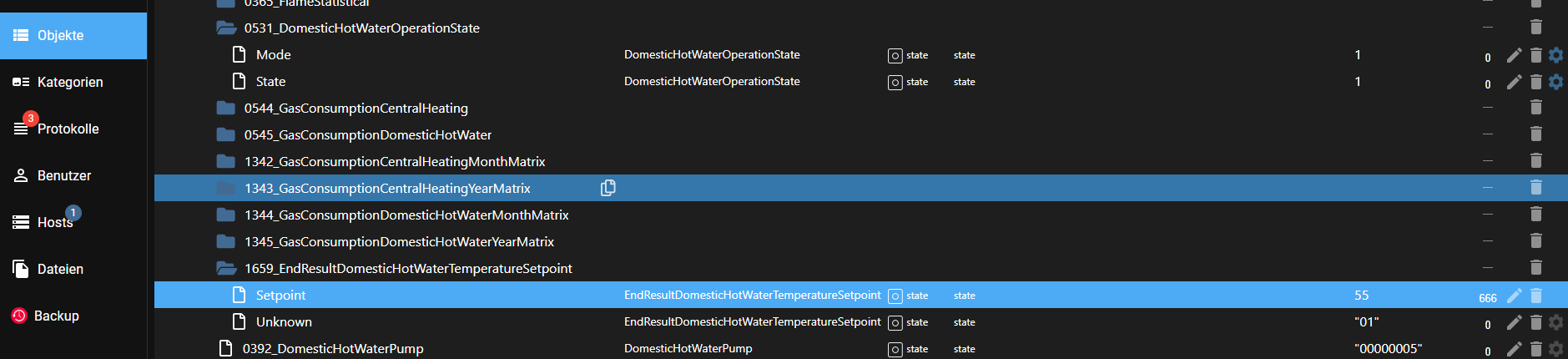Copy ID of 1343_GasConsumptionCentralHeatingYearMatrix
The width and height of the screenshot is (1568, 359).
click(608, 188)
